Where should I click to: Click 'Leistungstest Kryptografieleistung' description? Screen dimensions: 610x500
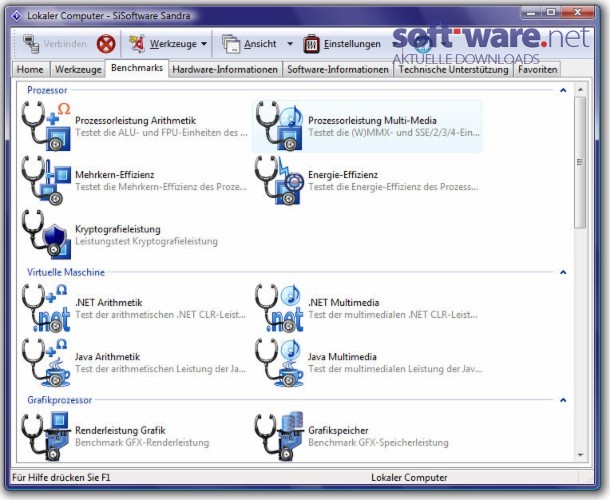click(146, 241)
